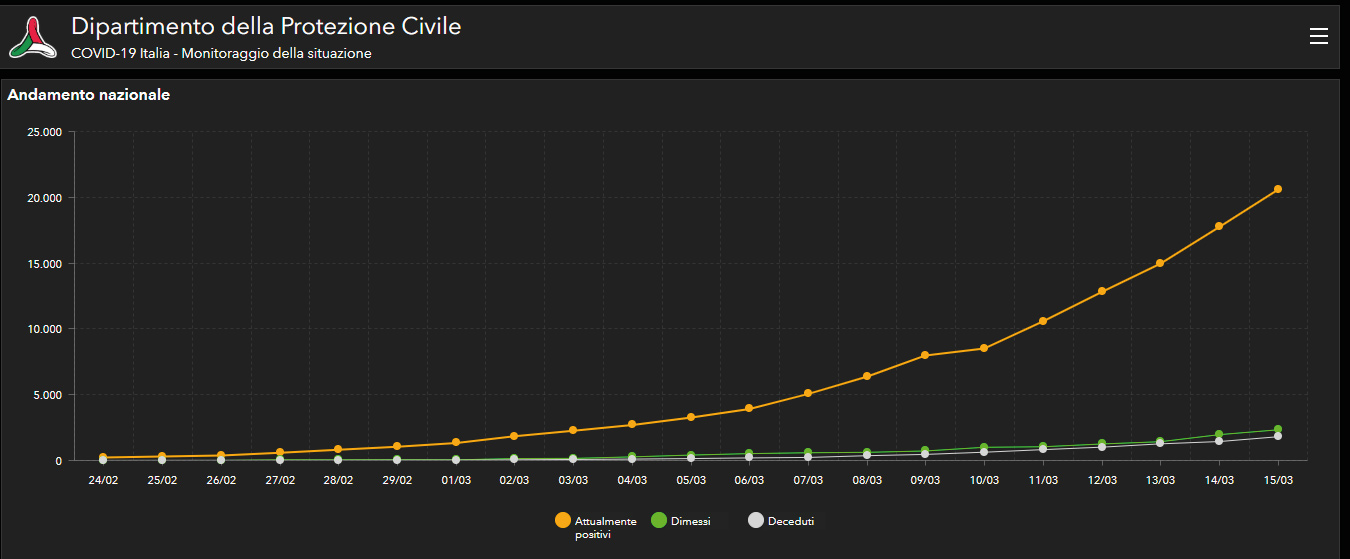Click the 20.000 y-axis label

[x=45, y=198]
